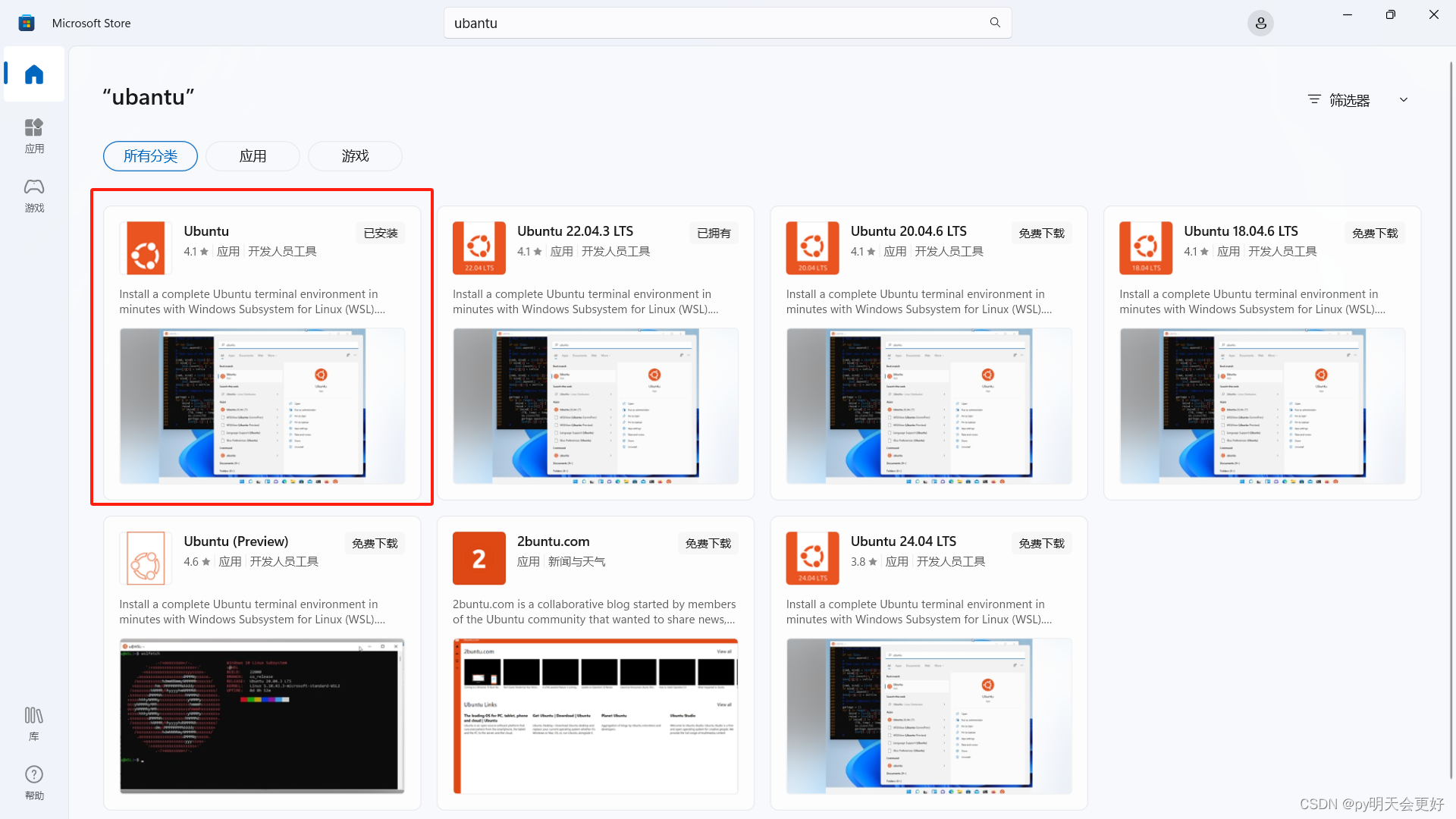The width and height of the screenshot is (1456, 819).
Task: Click the Ubuntu 24.04 LTS app icon
Action: point(812,558)
